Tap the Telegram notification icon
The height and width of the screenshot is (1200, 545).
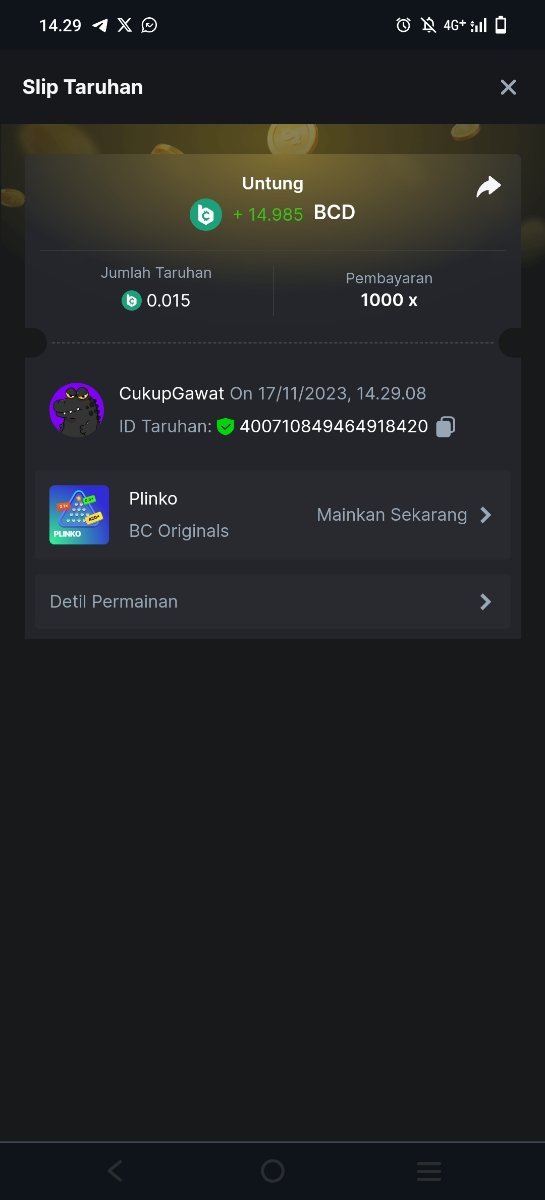(100, 25)
